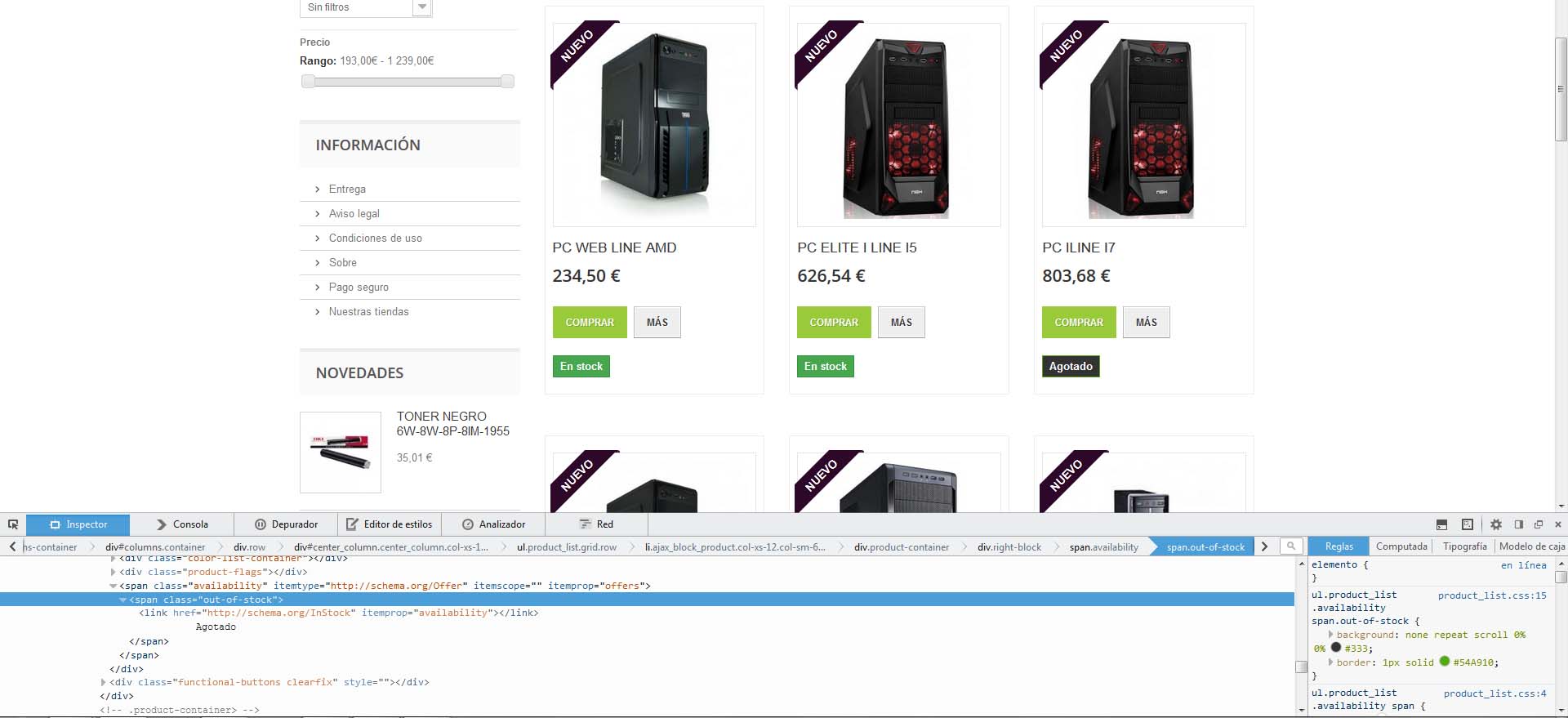The width and height of the screenshot is (1568, 718).
Task: Open the Sobre link
Action: tap(343, 262)
